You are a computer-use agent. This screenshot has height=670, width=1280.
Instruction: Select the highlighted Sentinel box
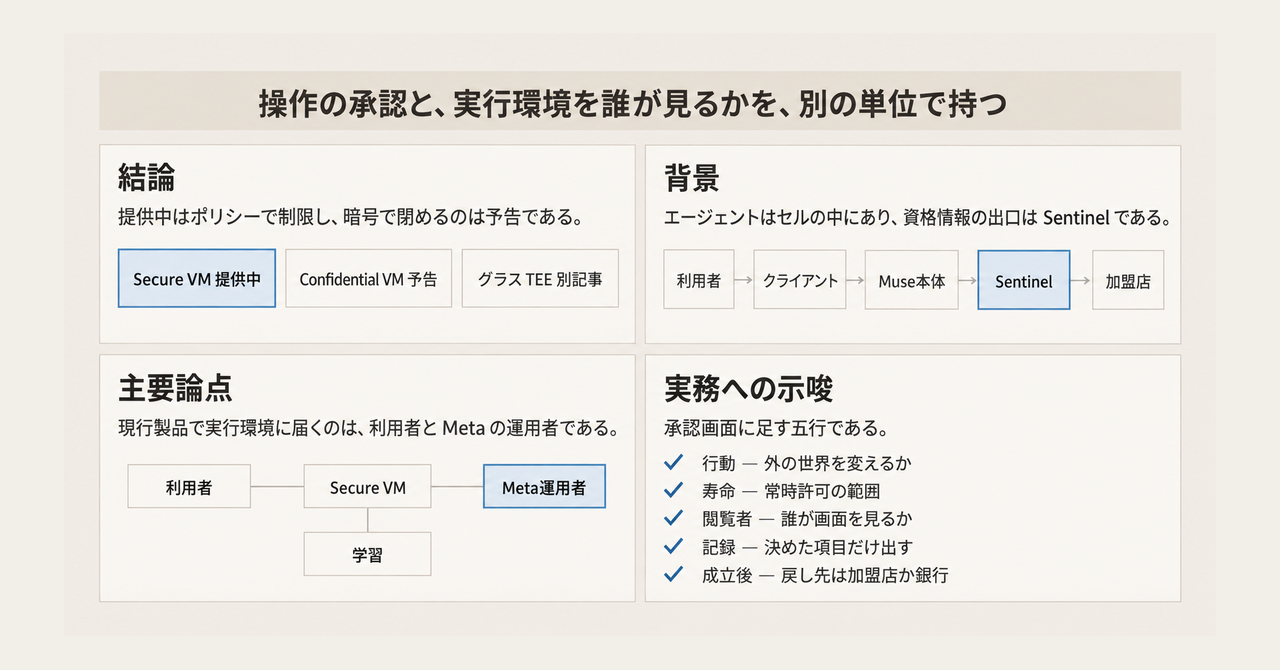[1024, 280]
